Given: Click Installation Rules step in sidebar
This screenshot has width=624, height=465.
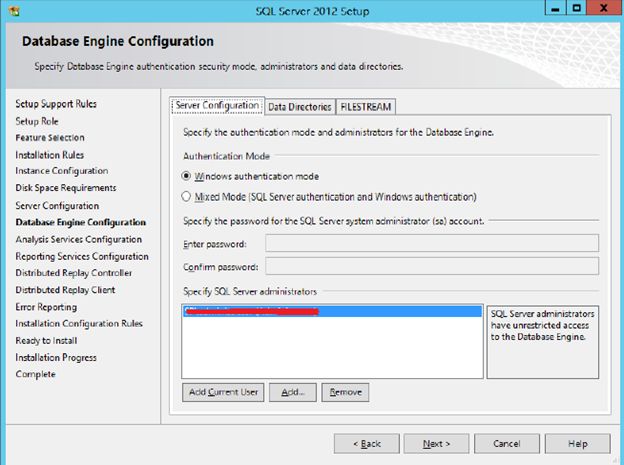Looking at the screenshot, I should click(x=50, y=155).
